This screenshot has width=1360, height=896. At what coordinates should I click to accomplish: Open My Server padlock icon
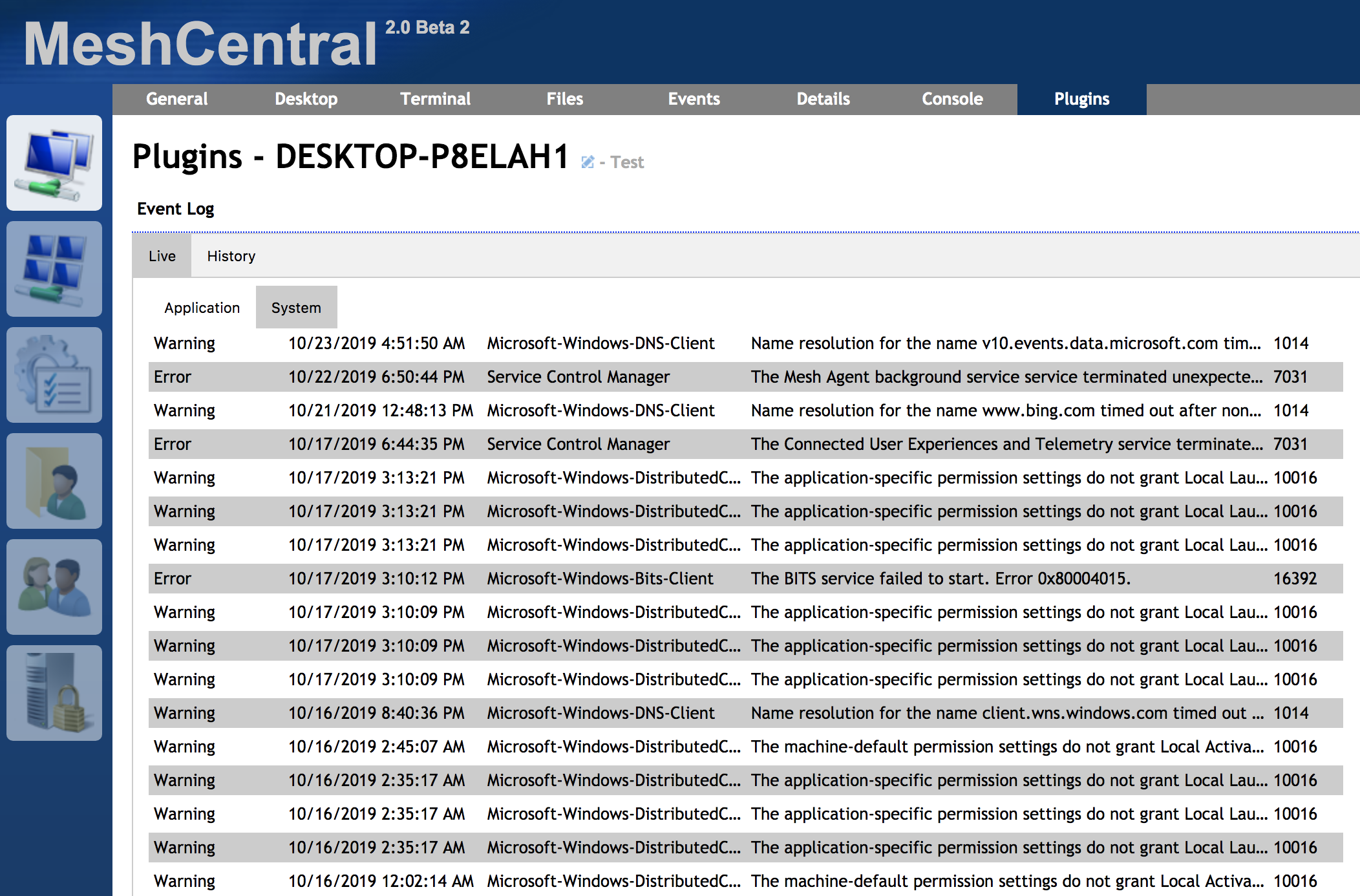click(x=54, y=693)
